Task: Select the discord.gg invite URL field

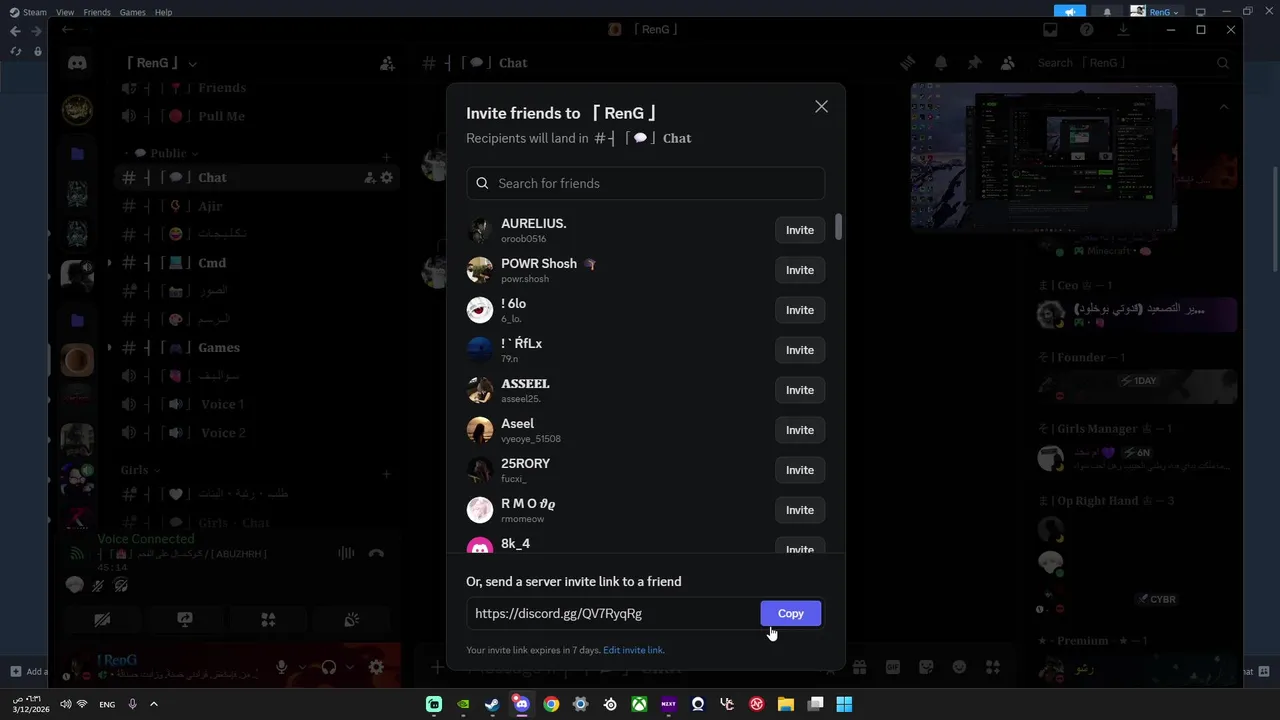Action: pos(612,613)
